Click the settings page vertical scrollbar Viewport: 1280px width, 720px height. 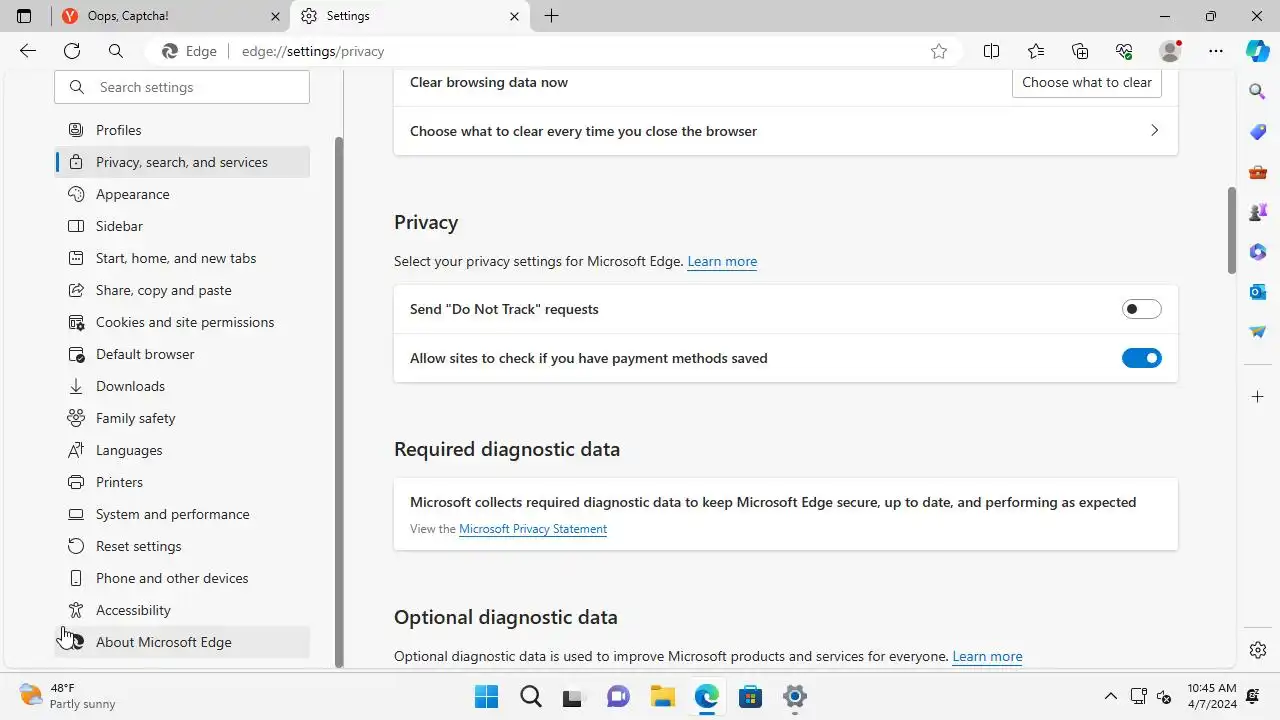click(x=1232, y=230)
